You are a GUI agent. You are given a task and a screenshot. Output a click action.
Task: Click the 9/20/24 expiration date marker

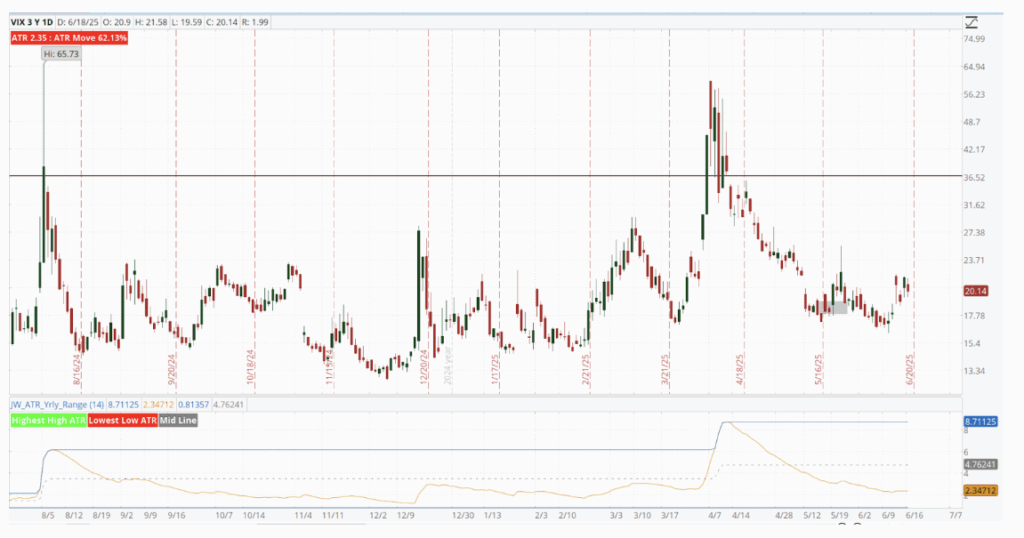pyautogui.click(x=172, y=370)
